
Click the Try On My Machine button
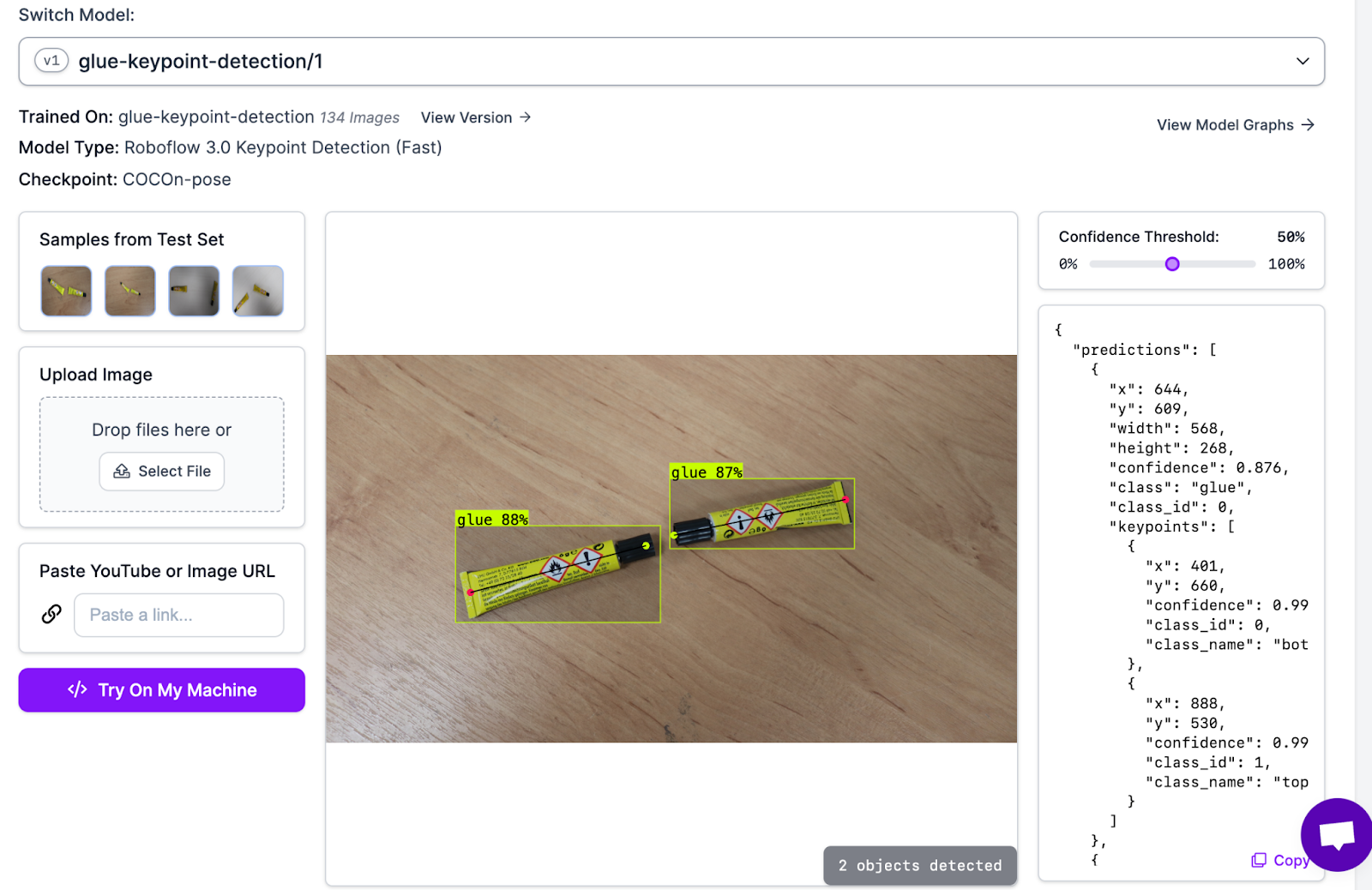[x=161, y=689]
